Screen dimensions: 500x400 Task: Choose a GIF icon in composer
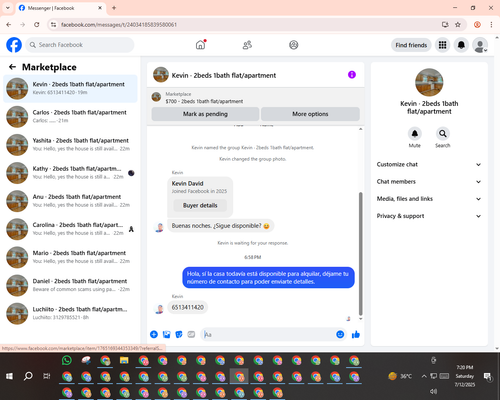(x=191, y=334)
